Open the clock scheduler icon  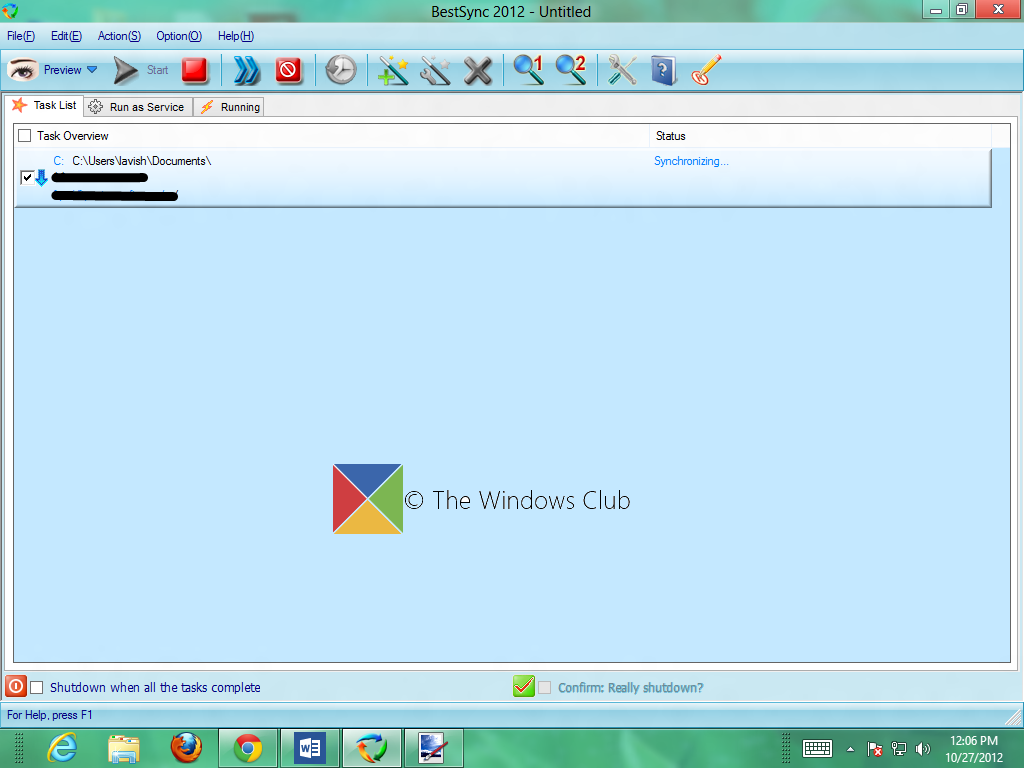click(x=340, y=71)
